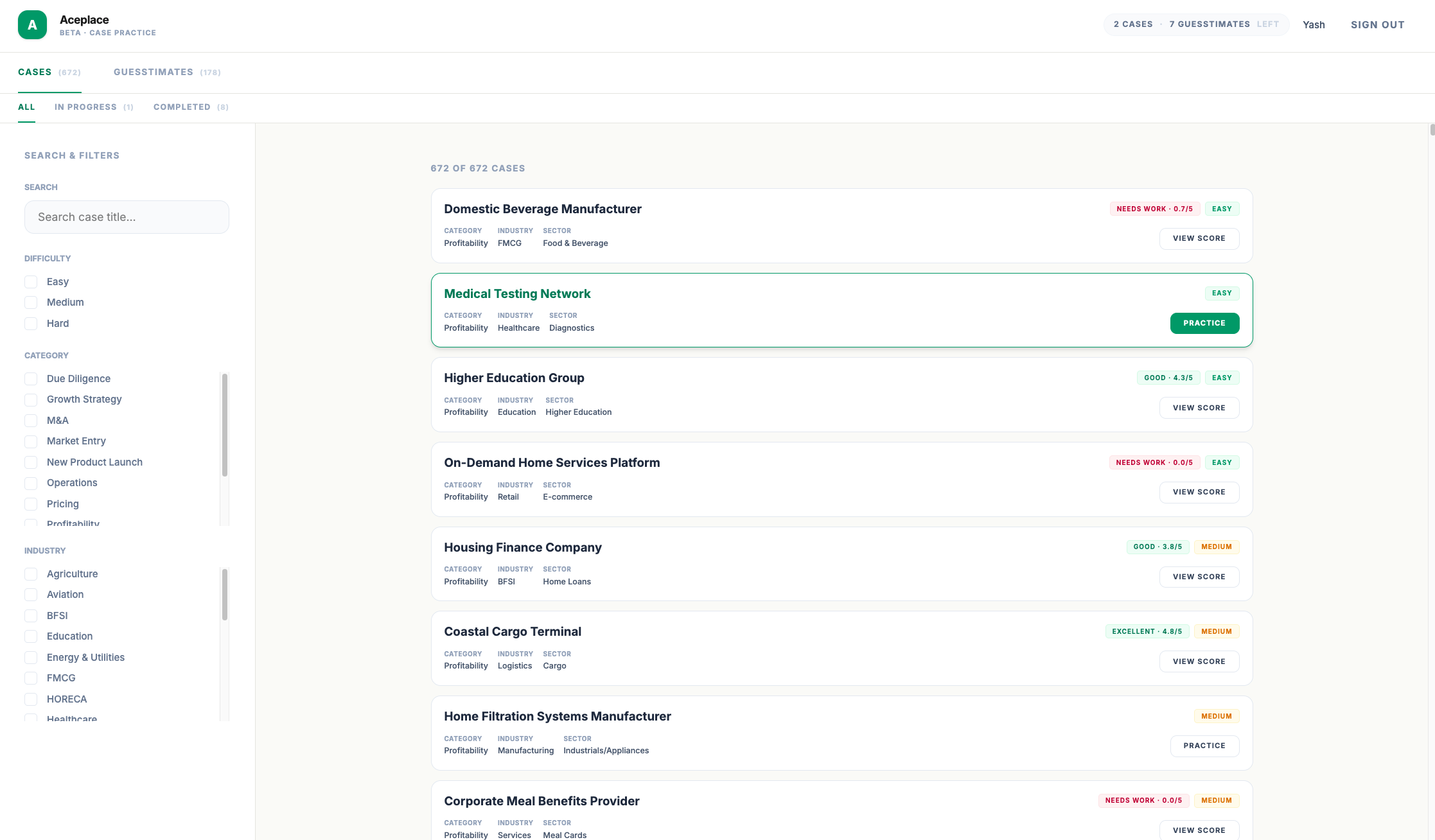Open the In Progress sub-tab

point(94,107)
